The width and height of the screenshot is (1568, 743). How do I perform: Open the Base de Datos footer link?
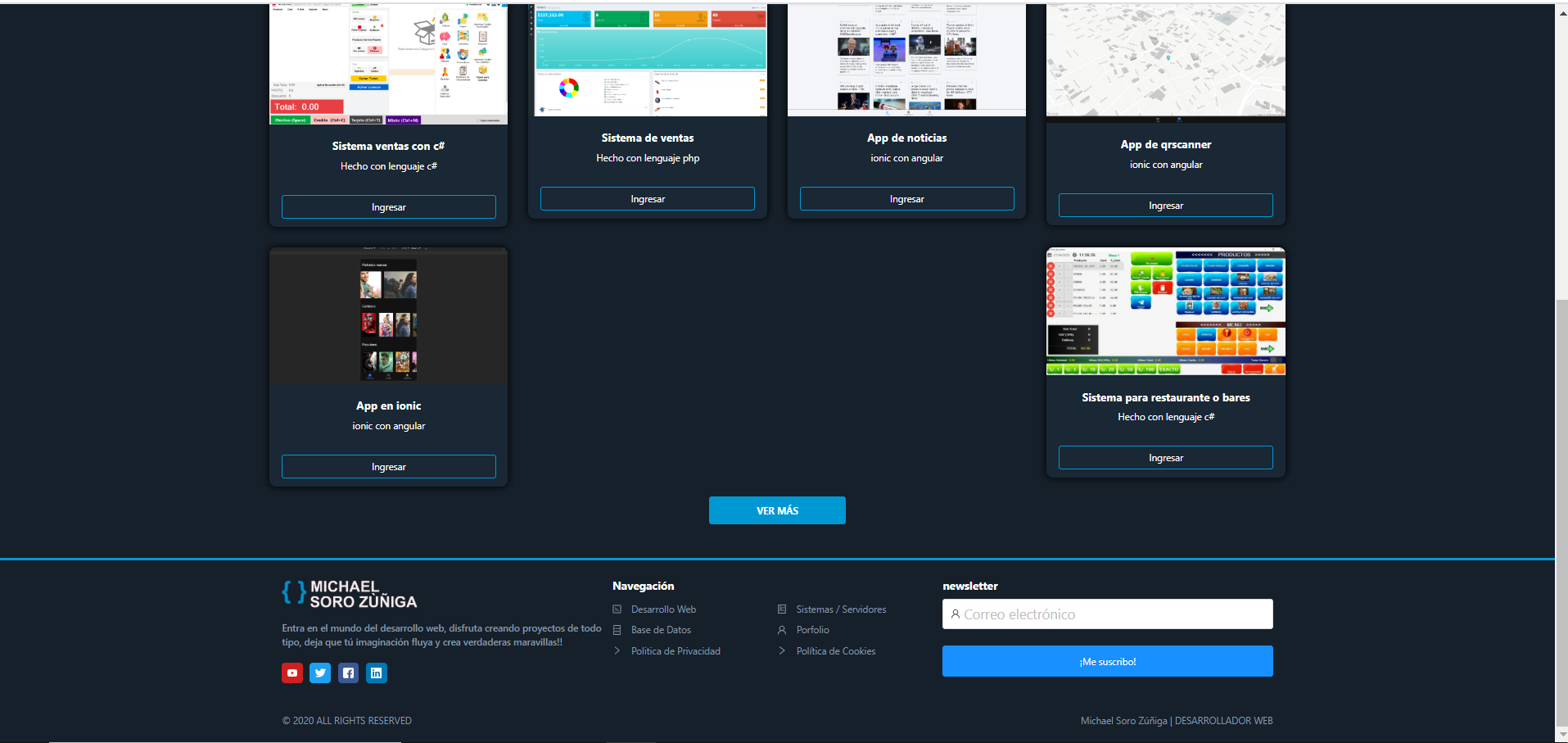[661, 630]
